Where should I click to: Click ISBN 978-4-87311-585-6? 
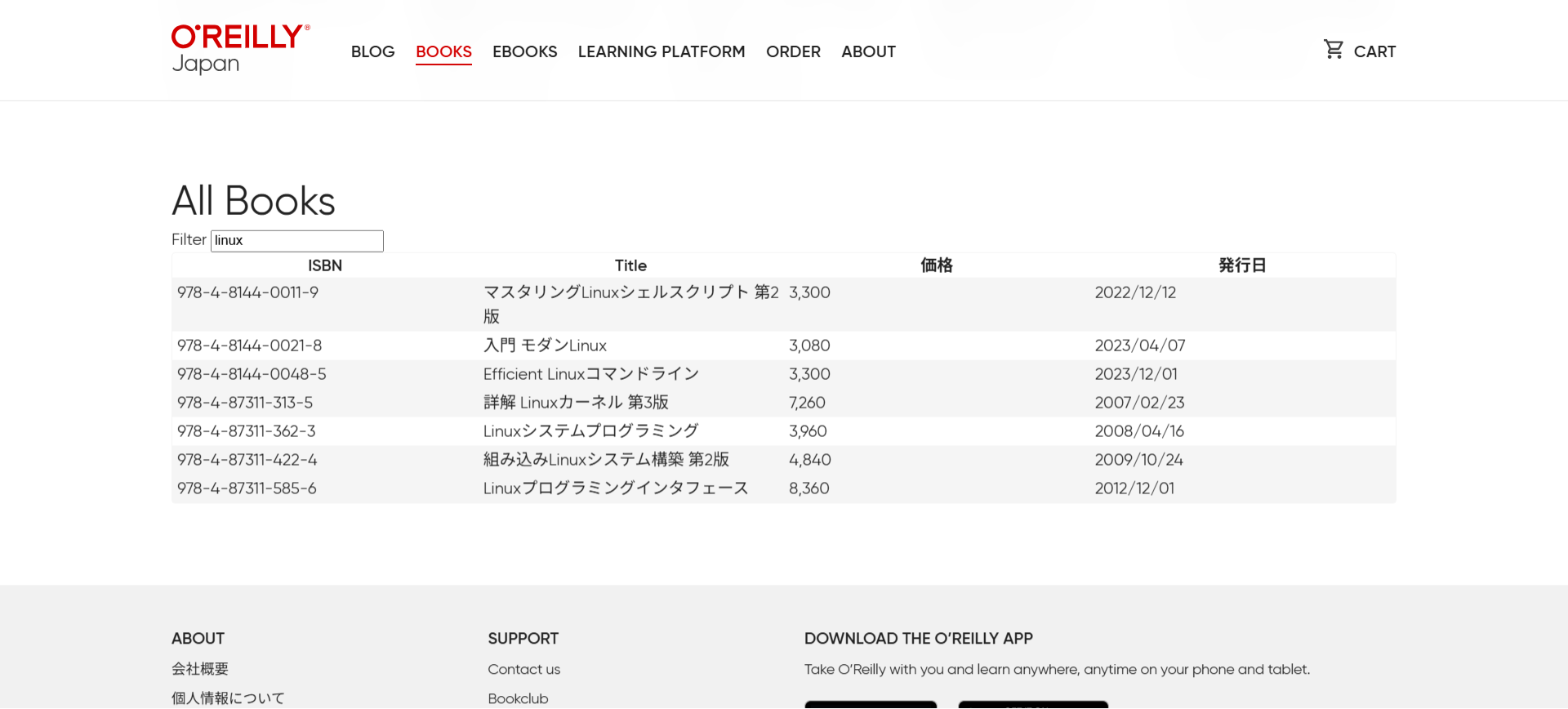tap(247, 488)
